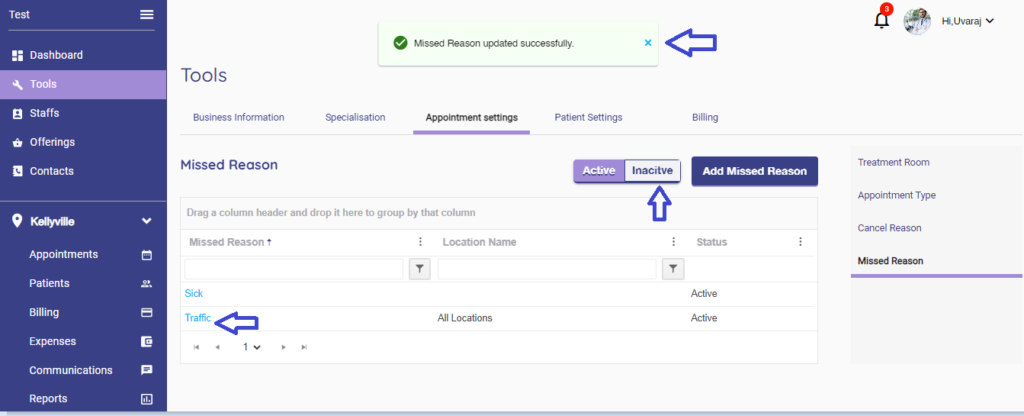Open Missed Reason column options menu
Viewport: 1024px width, 416px height.
point(420,242)
